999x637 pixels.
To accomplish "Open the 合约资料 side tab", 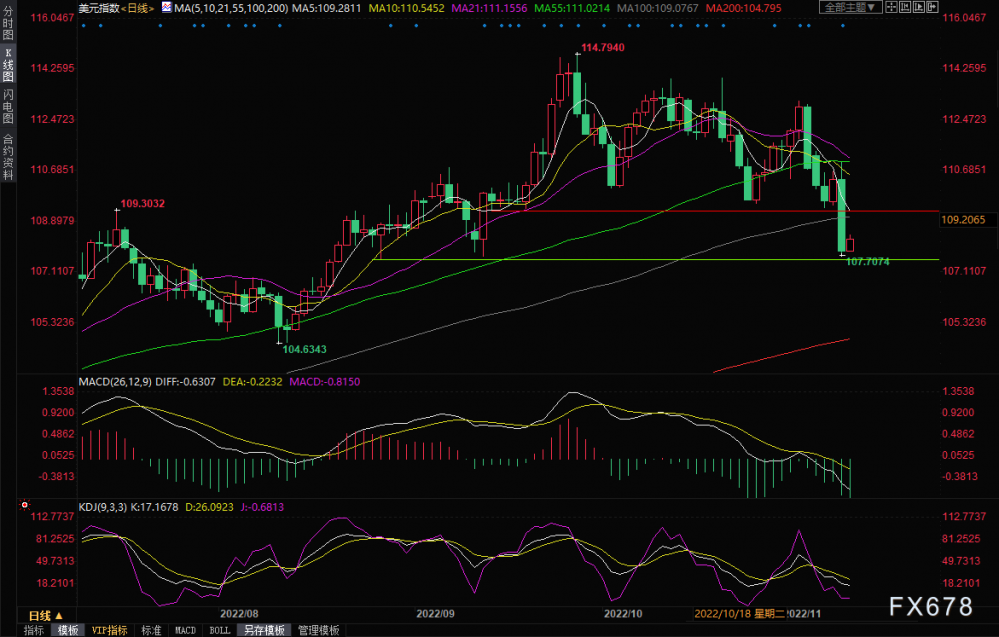I will 8,157.
